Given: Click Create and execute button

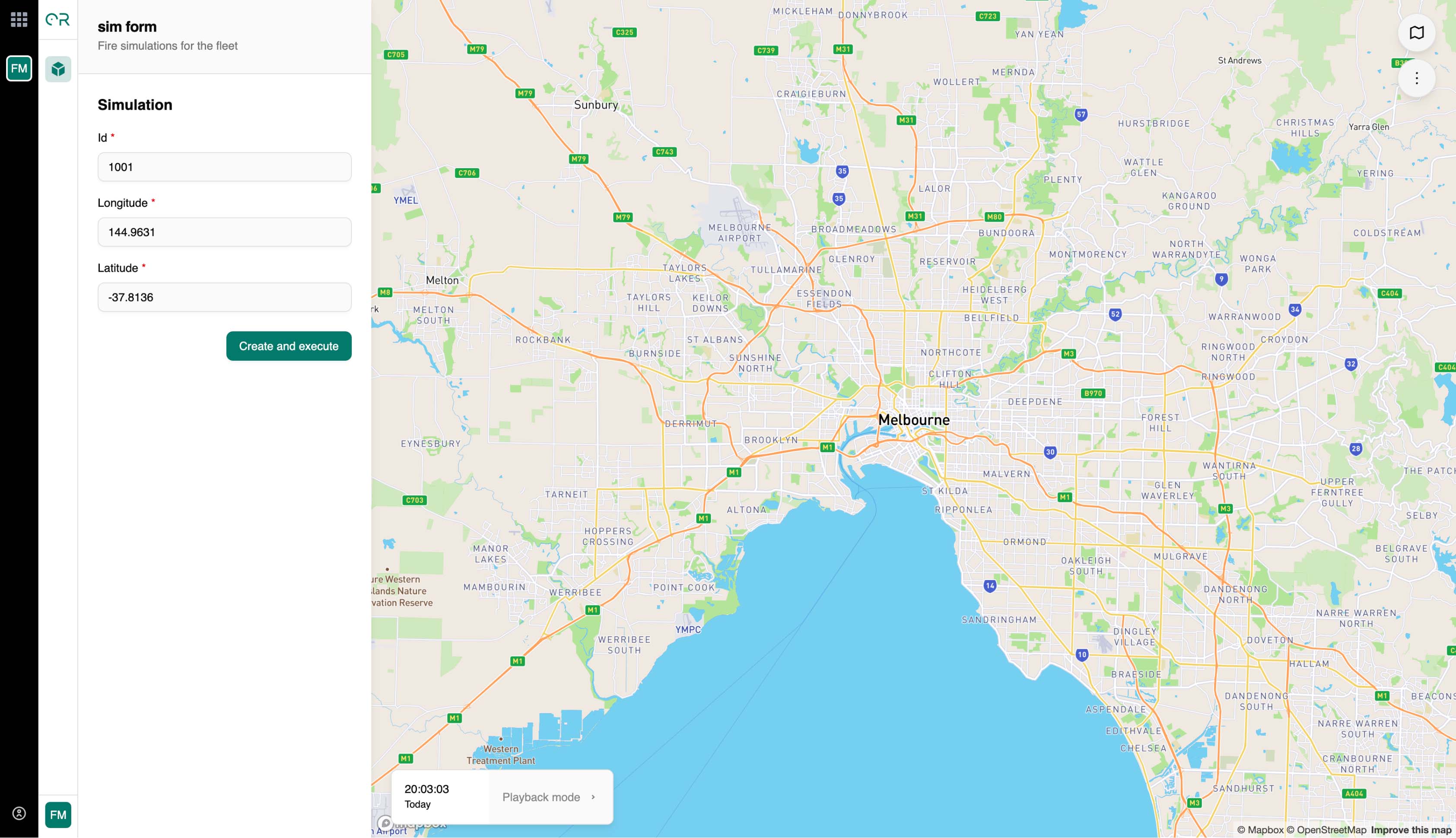Looking at the screenshot, I should tap(289, 346).
